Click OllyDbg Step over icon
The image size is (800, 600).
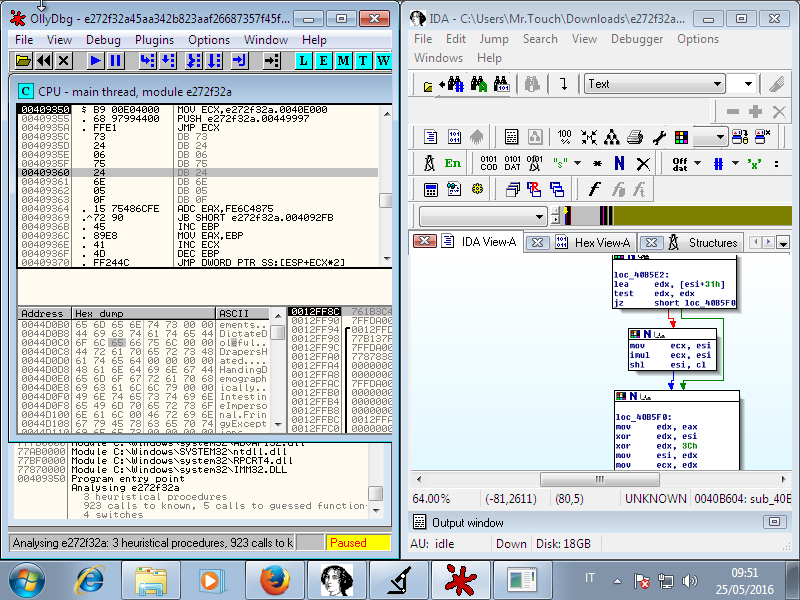168,61
